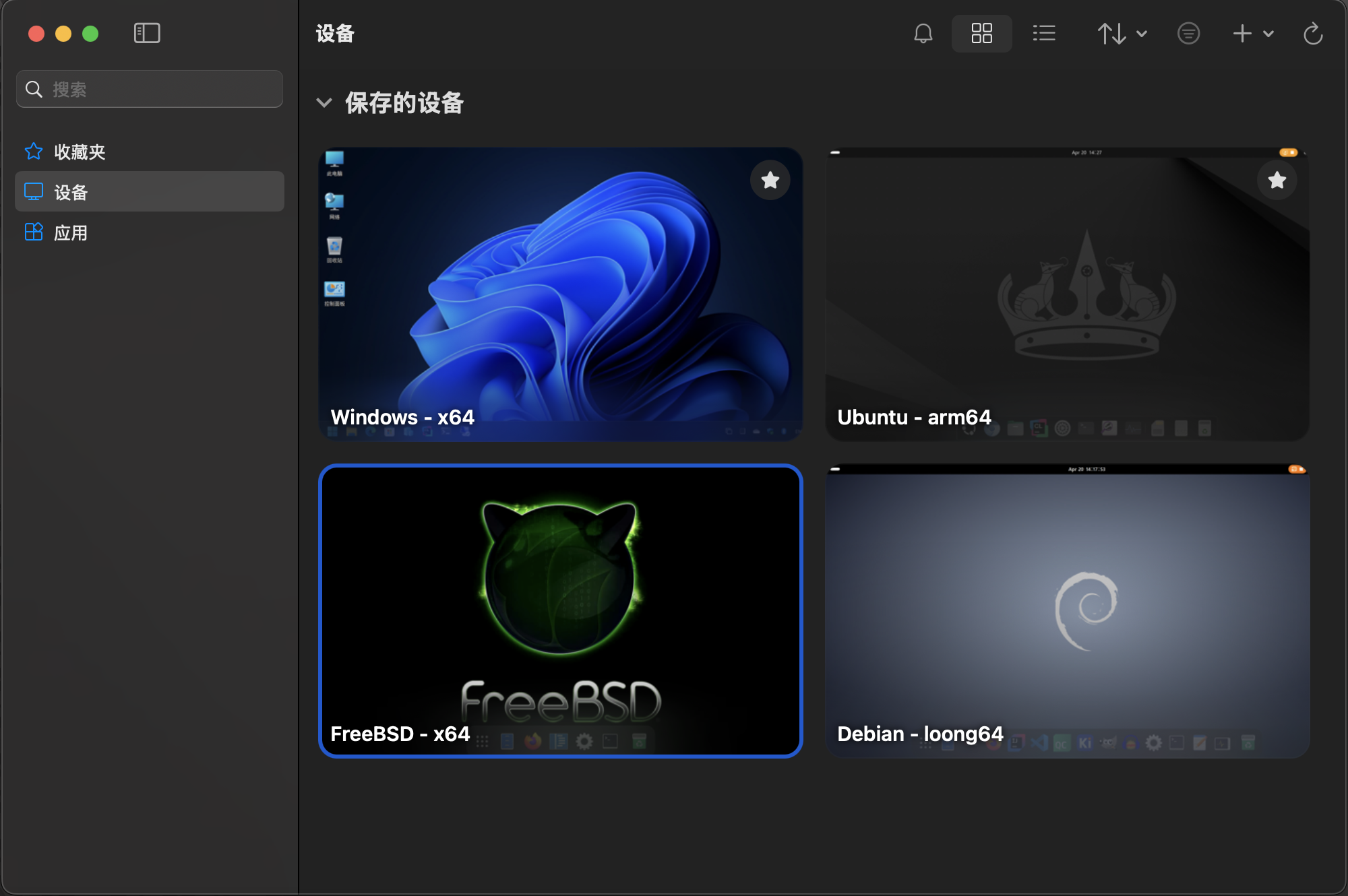
Task: Maximize the window with green button
Action: point(90,34)
